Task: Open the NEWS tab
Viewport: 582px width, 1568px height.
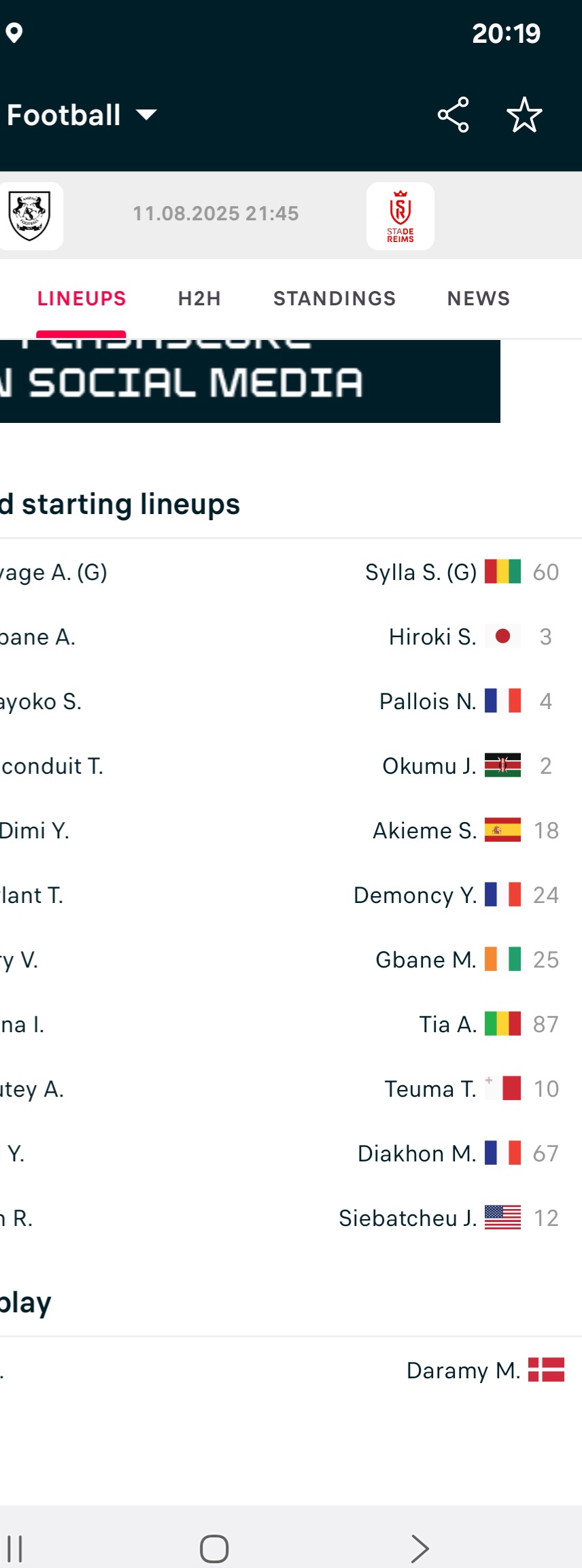Action: pos(479,299)
